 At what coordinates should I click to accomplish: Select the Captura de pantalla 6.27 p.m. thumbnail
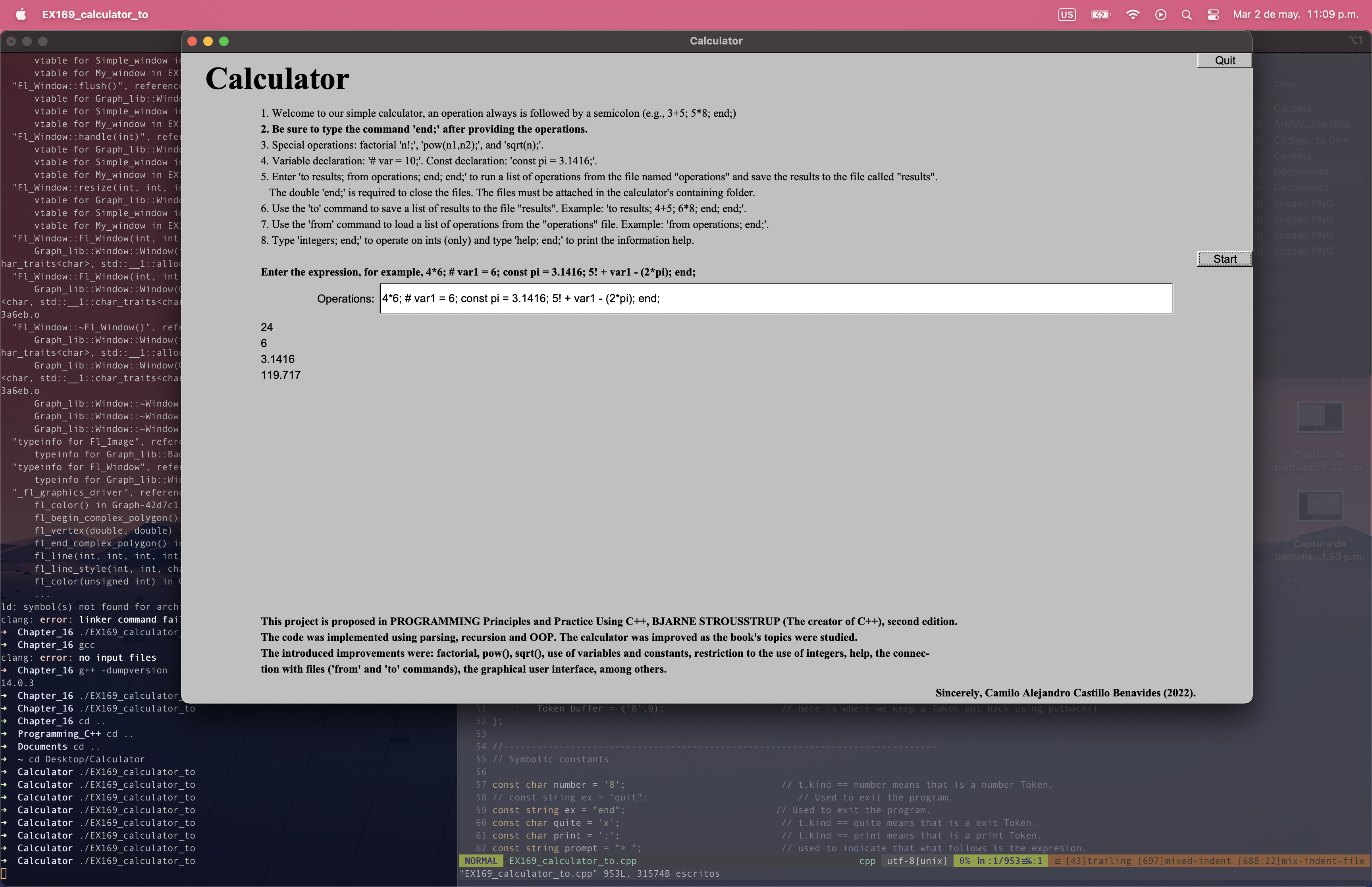coord(1319,417)
